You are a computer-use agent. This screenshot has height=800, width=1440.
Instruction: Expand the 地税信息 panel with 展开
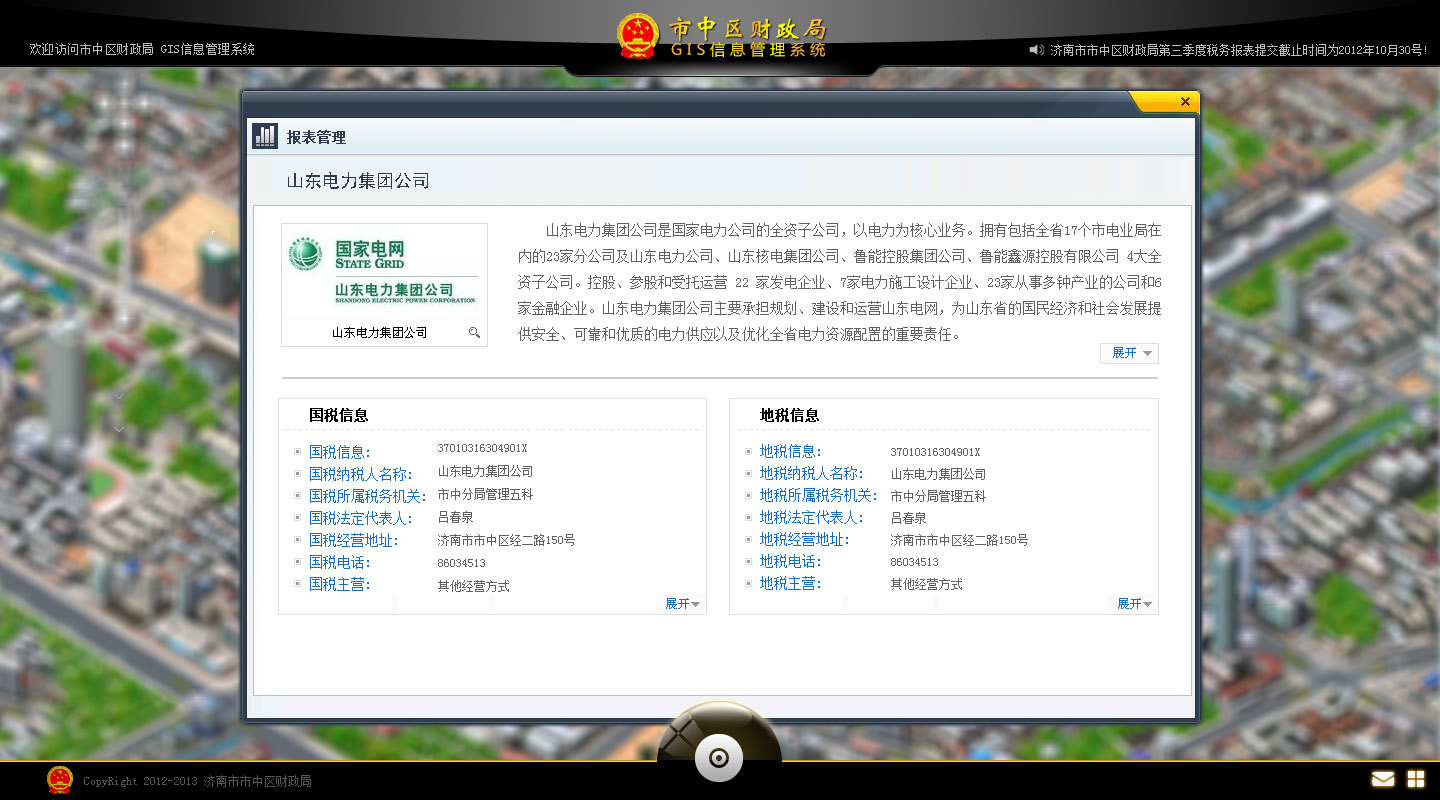click(1134, 604)
